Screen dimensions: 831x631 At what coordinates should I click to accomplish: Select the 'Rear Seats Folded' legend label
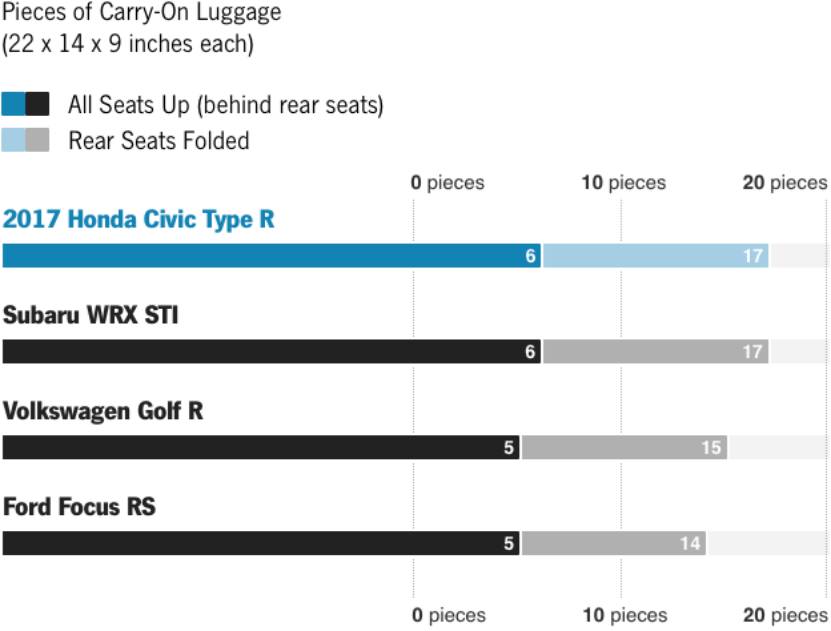[x=158, y=141]
